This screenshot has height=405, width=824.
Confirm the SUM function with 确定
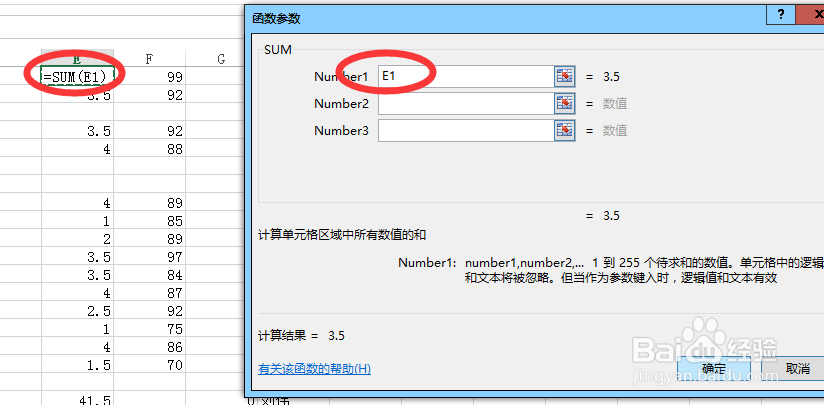pyautogui.click(x=714, y=368)
